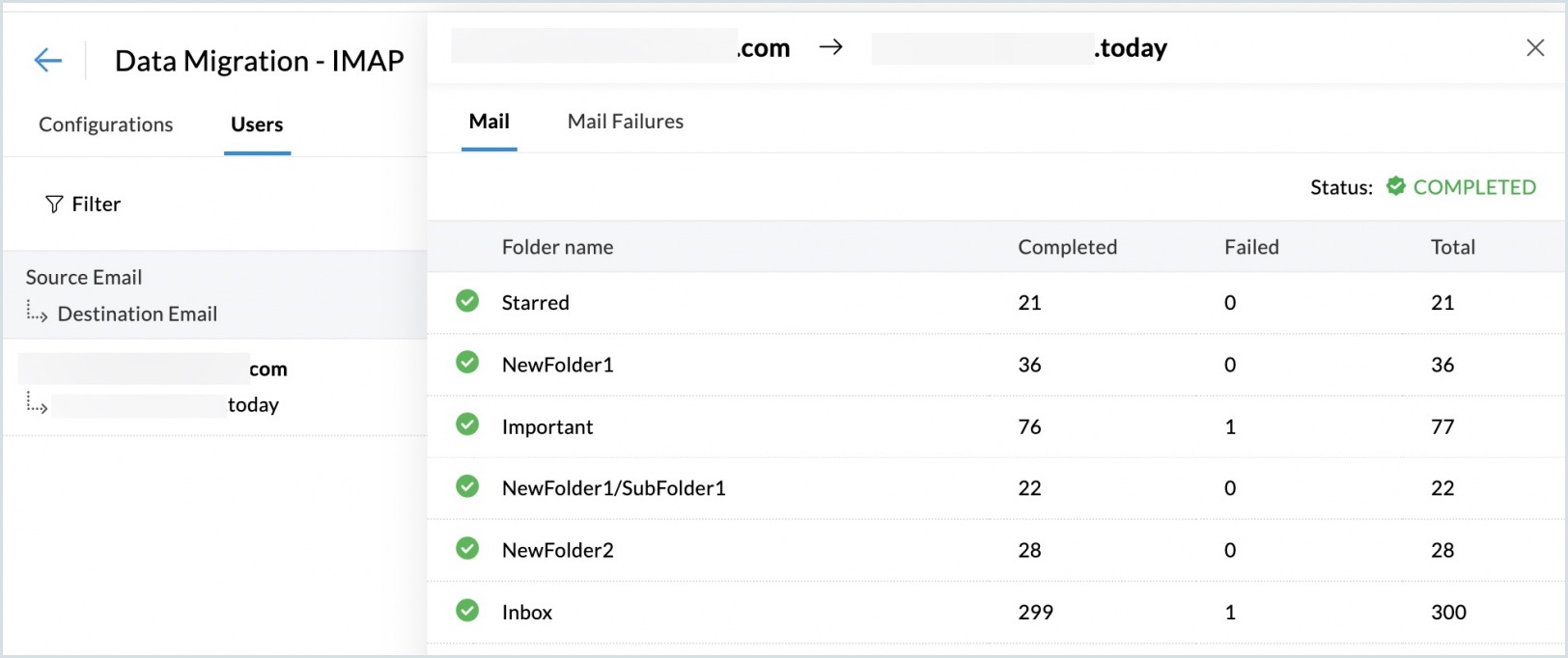
Task: Click the back arrow beside Data Migration
Action: (47, 61)
